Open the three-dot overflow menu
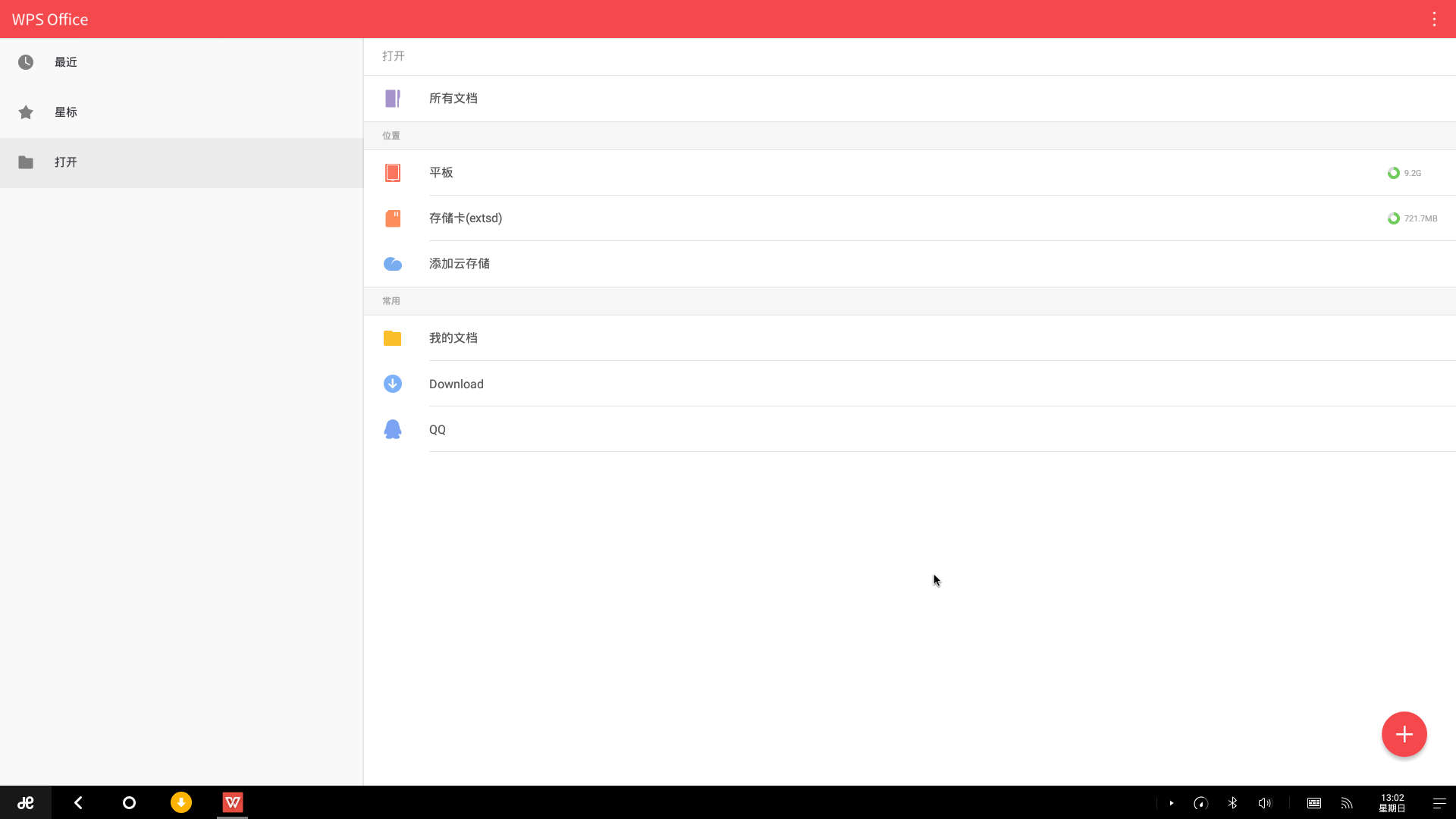The image size is (1456, 819). pyautogui.click(x=1434, y=19)
